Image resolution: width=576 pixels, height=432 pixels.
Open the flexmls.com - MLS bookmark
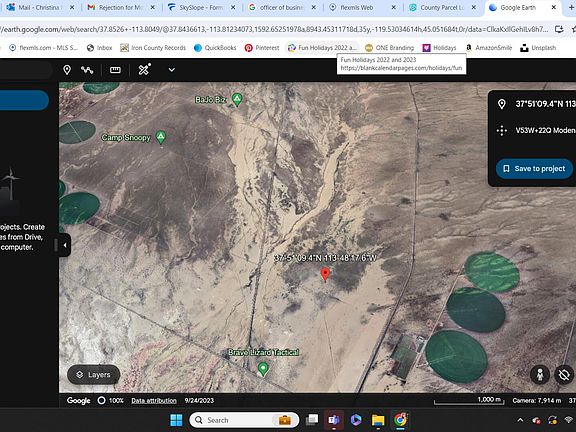coord(44,48)
